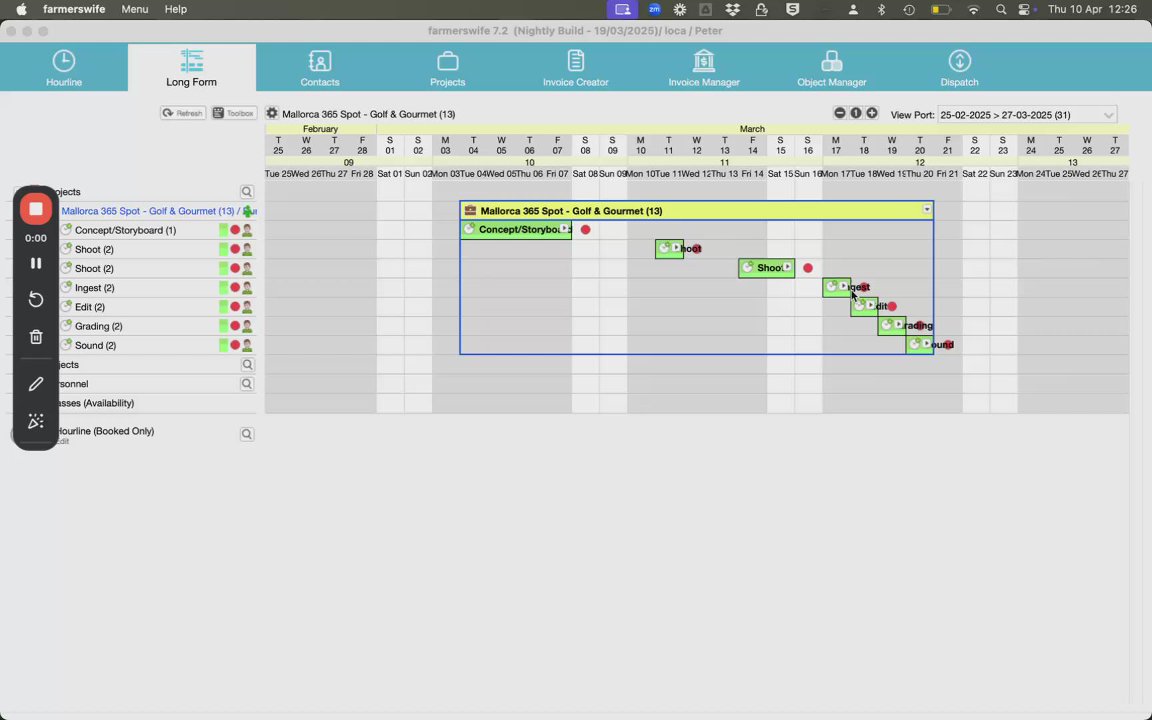Open the confetti effects in the recorder
This screenshot has height=720, width=1152.
tap(36, 421)
